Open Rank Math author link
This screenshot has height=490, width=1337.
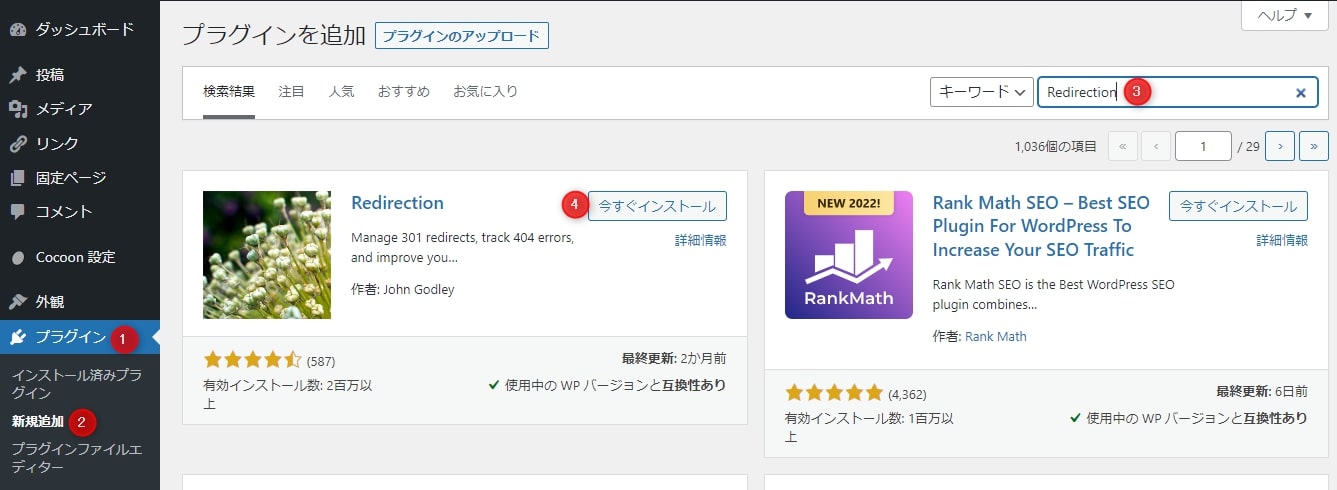click(x=996, y=336)
